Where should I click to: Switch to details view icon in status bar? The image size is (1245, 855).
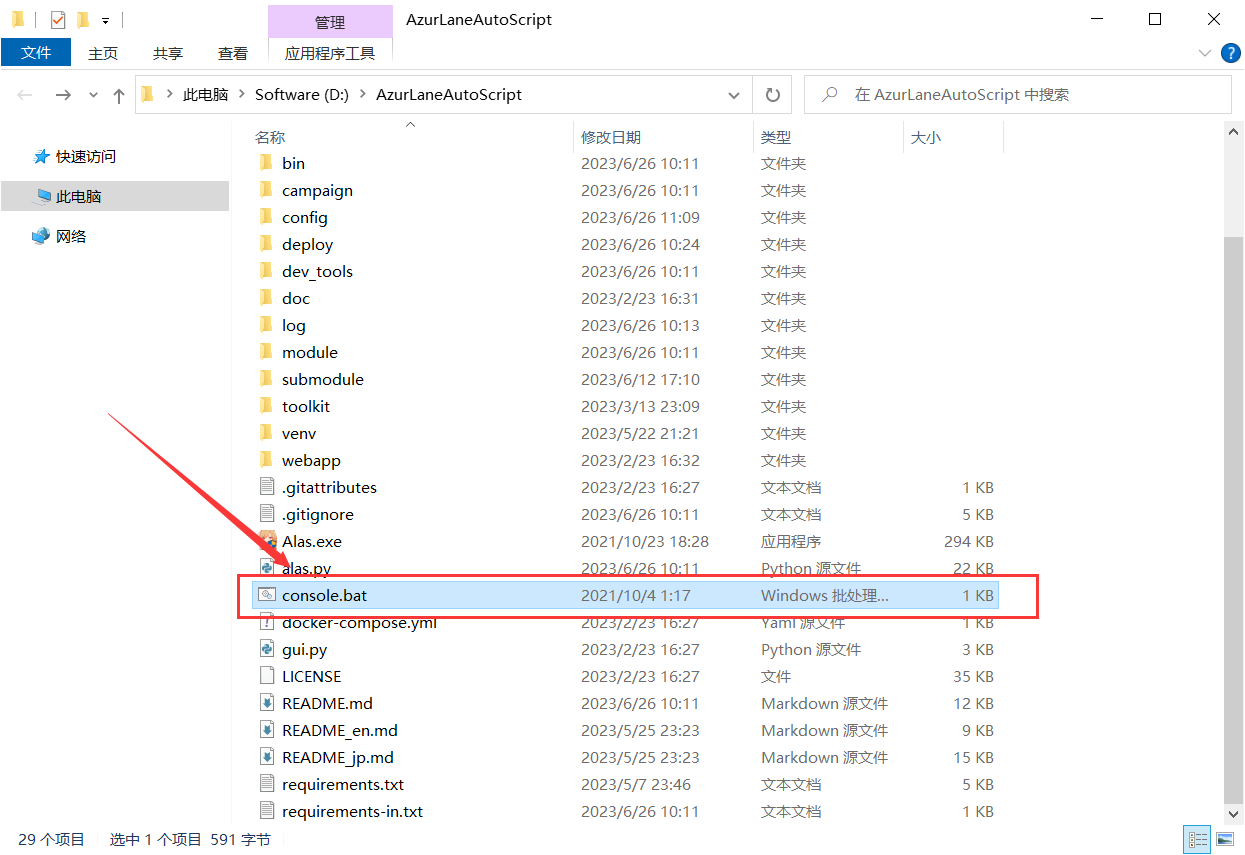point(1198,840)
